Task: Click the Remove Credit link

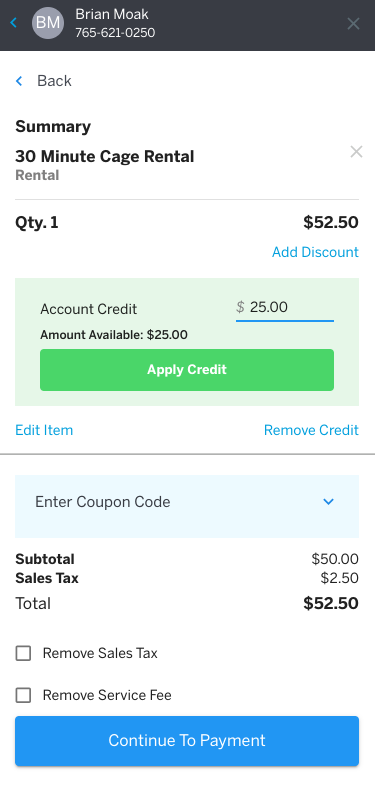Action: [311, 430]
